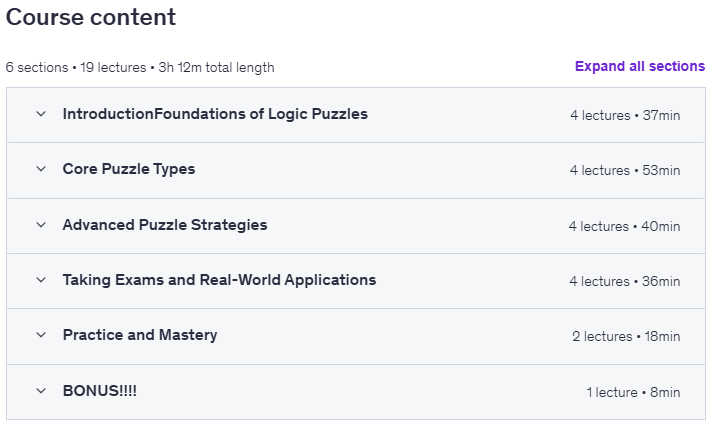
Task: Click the '1 lecture • 8min' label
Action: 633,392
